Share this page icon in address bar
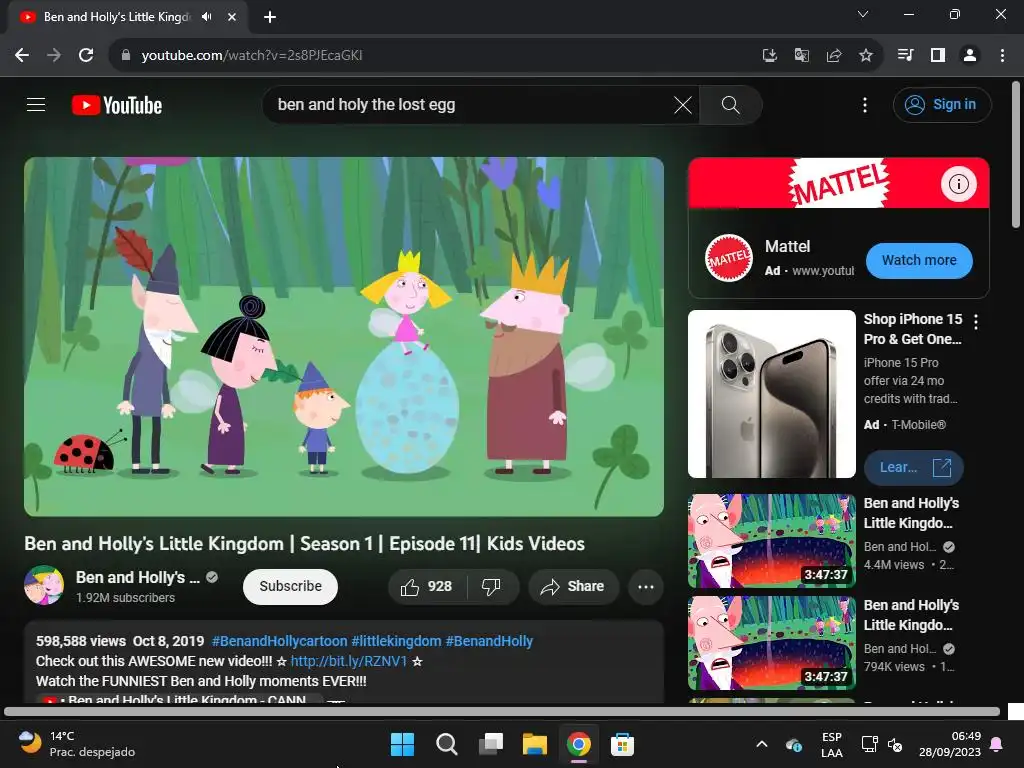Screen dimensions: 1024x768 pos(834,56)
